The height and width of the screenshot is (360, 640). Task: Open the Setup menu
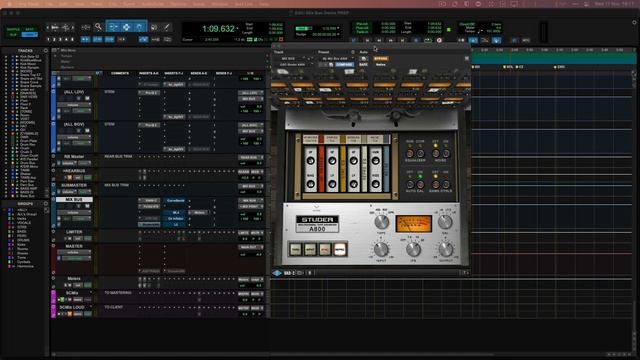click(x=199, y=4)
